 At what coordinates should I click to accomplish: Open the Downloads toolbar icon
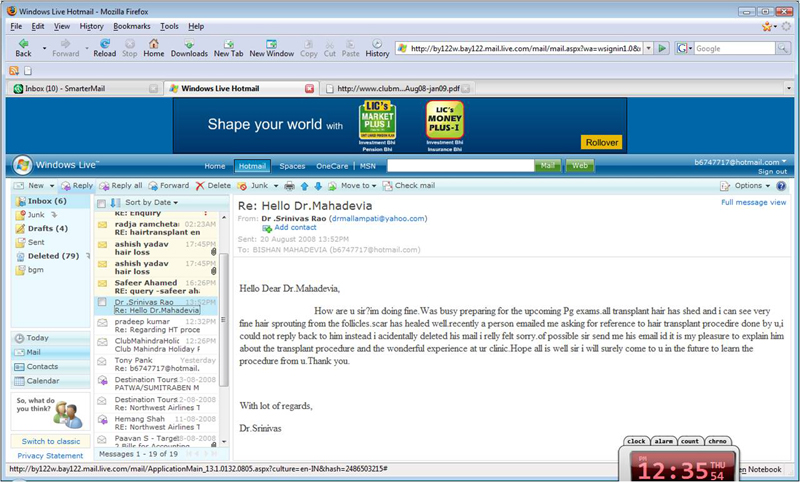[x=189, y=47]
